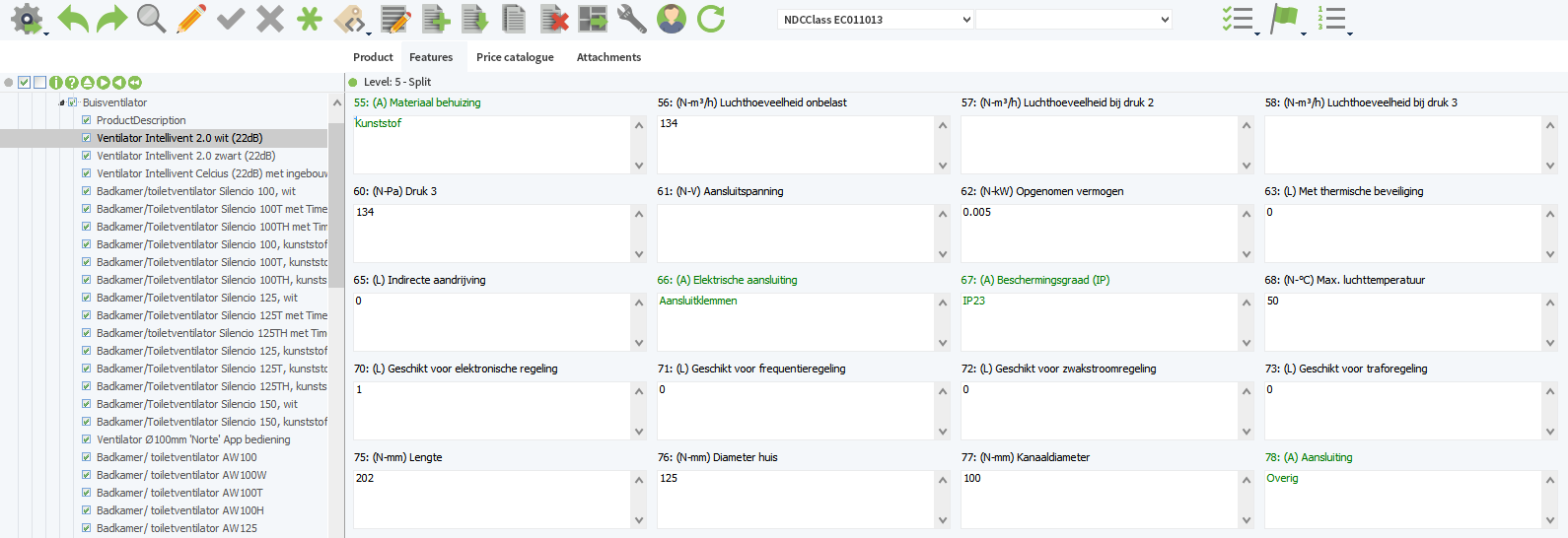Click the delete document icon with red X

[x=554, y=19]
